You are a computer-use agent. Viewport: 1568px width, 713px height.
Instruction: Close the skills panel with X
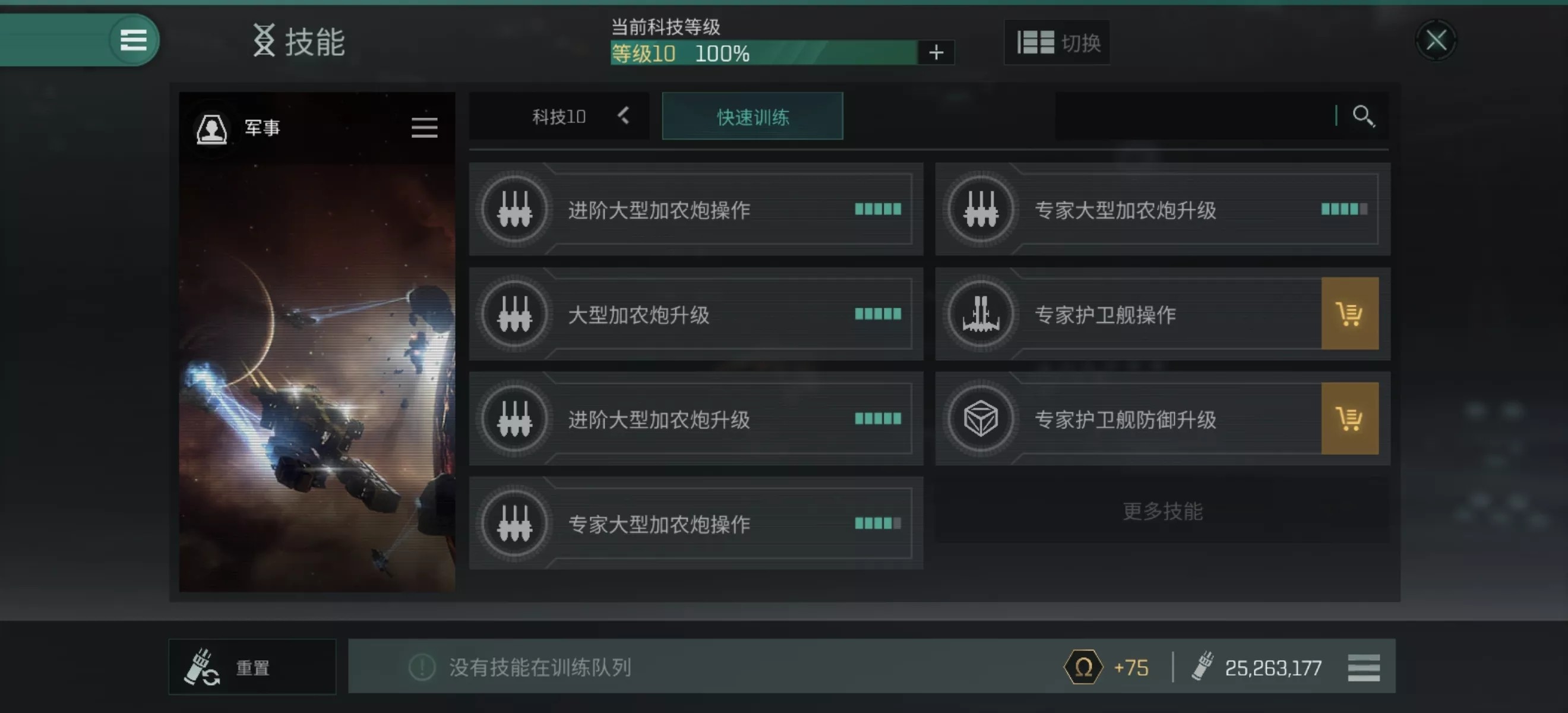pos(1436,41)
